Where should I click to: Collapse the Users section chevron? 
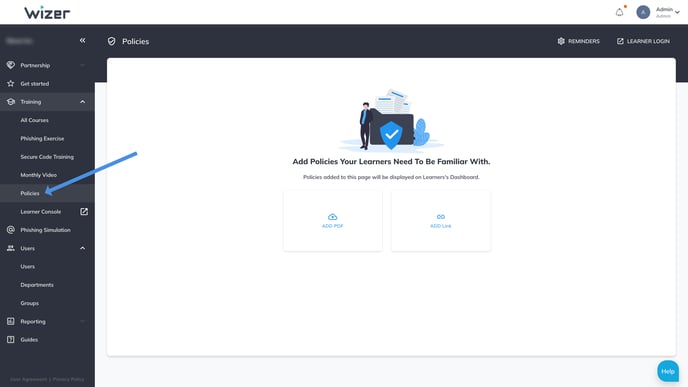(82, 248)
